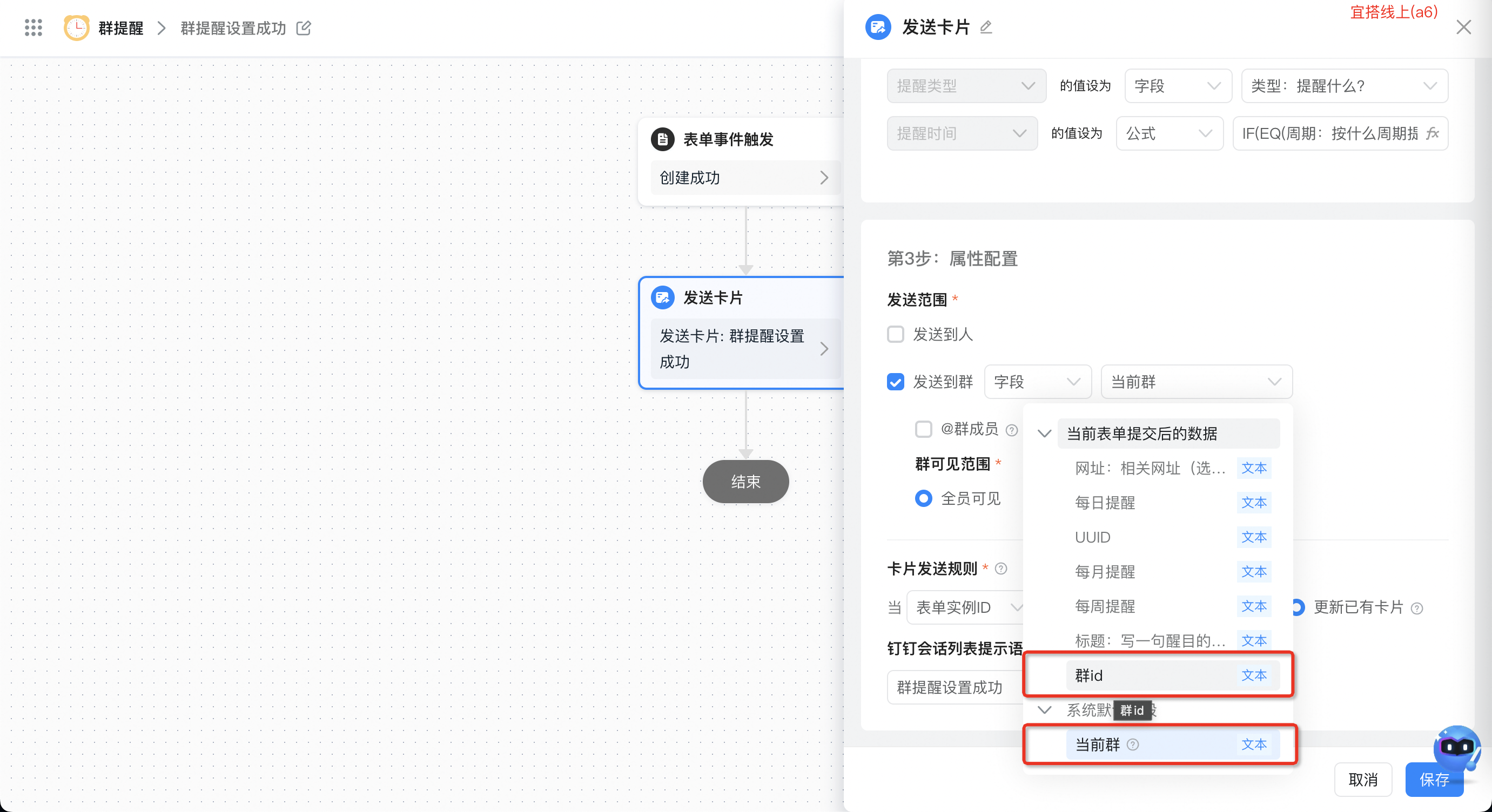Collapse the 当前表单提交后的数据 group

[x=1044, y=434]
